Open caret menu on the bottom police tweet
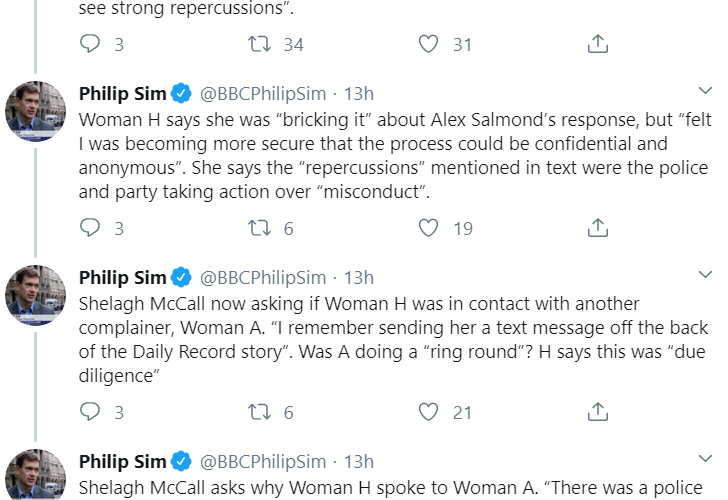728x500 pixels. pos(704,459)
